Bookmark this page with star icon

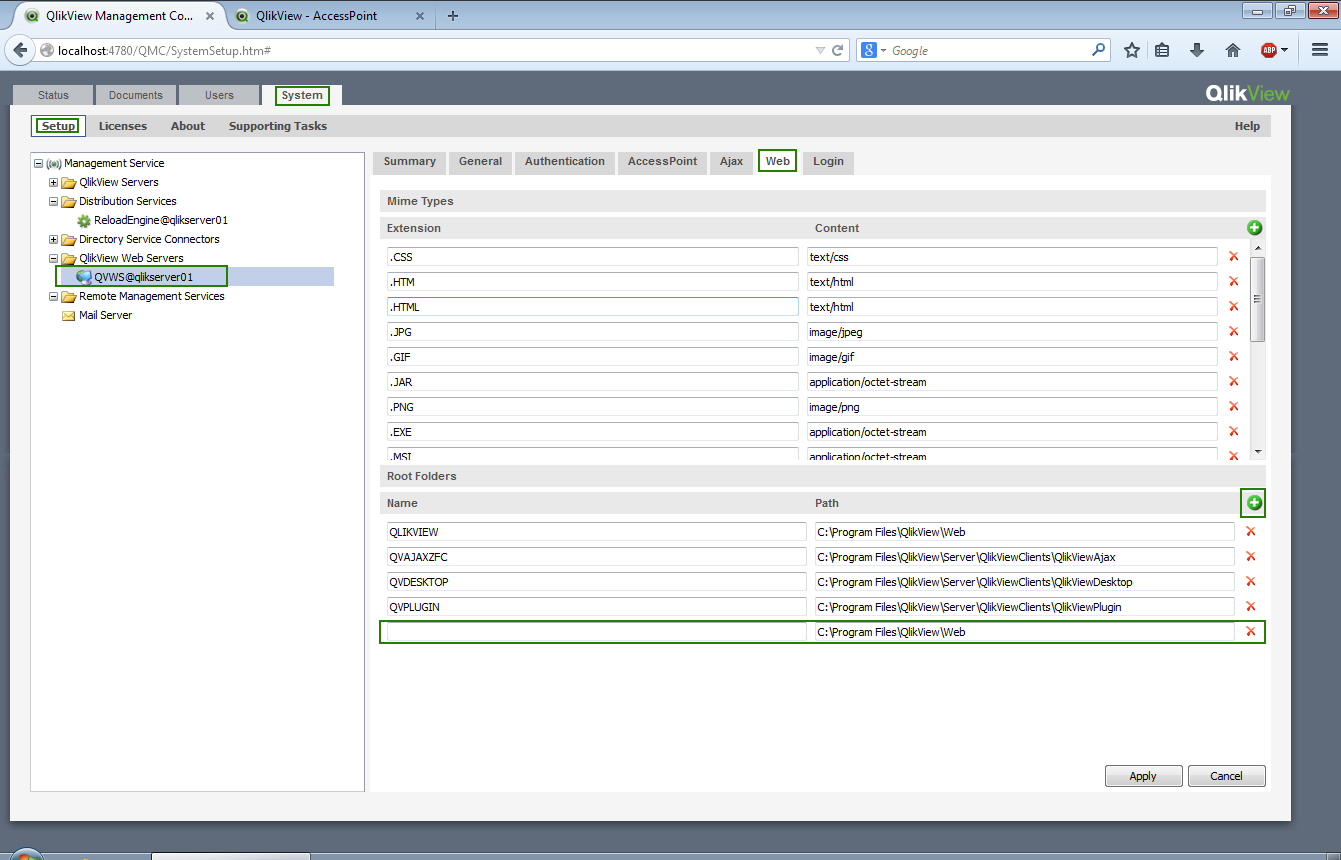(1132, 50)
